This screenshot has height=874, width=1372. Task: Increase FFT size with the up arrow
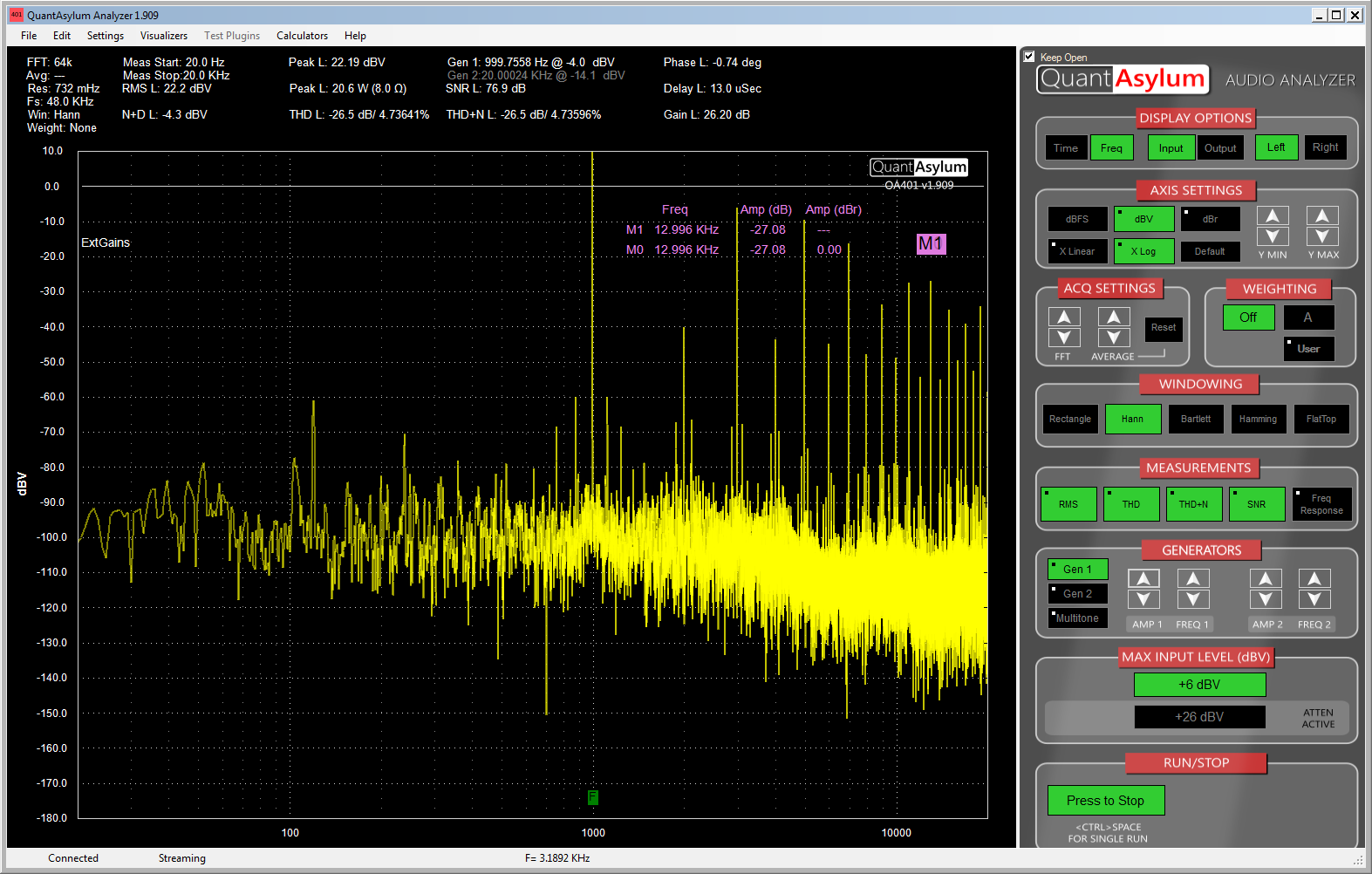click(1064, 317)
